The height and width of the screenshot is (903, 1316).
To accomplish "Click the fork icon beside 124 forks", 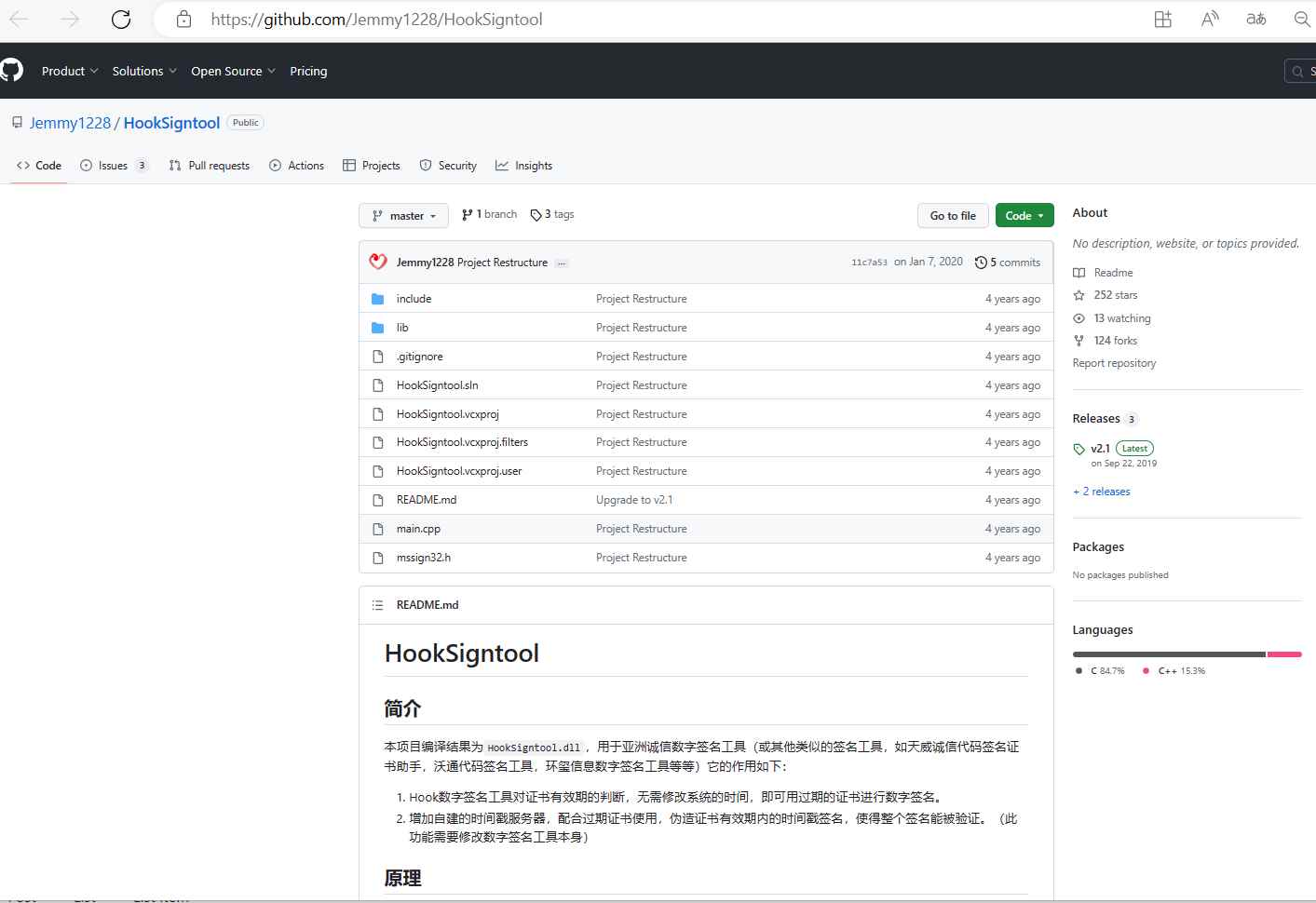I will (1079, 341).
